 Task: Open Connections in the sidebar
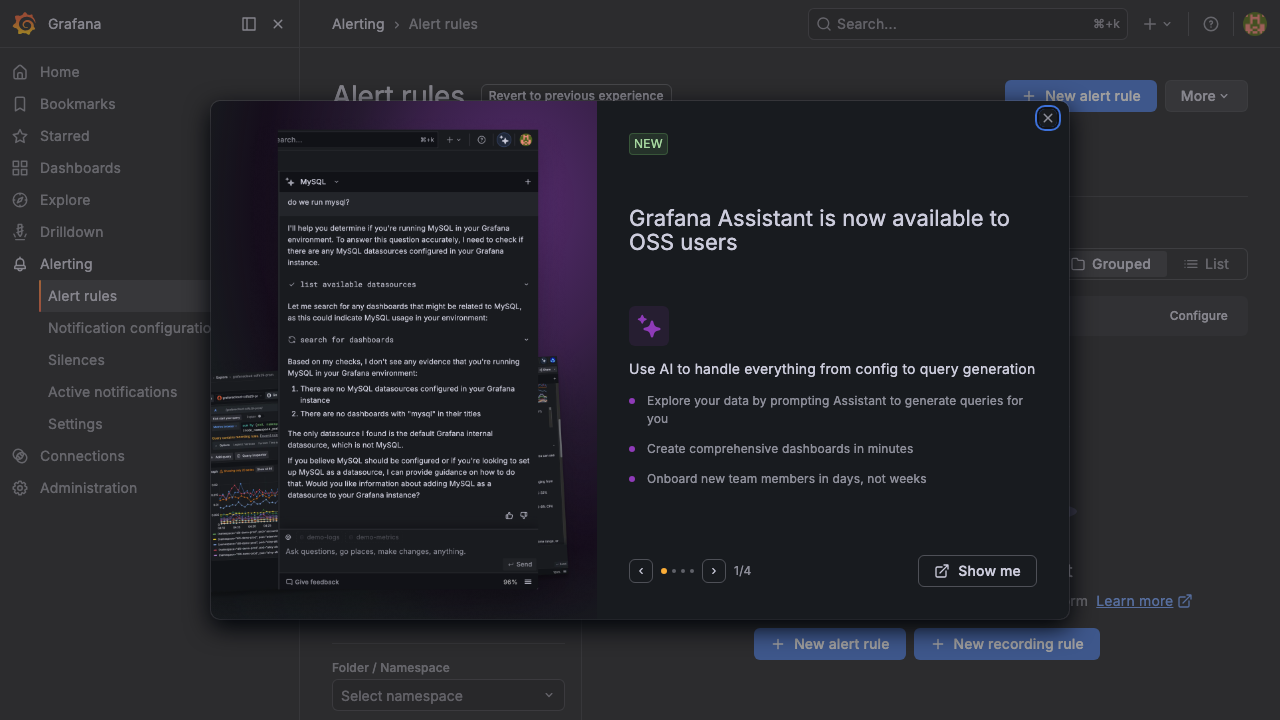click(x=82, y=456)
